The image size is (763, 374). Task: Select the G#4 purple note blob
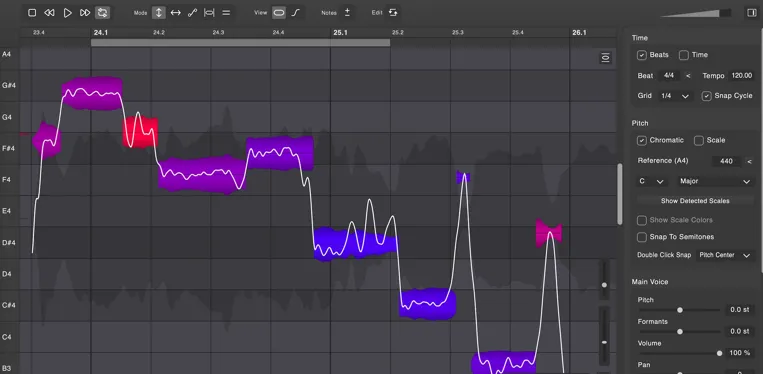pos(92,93)
